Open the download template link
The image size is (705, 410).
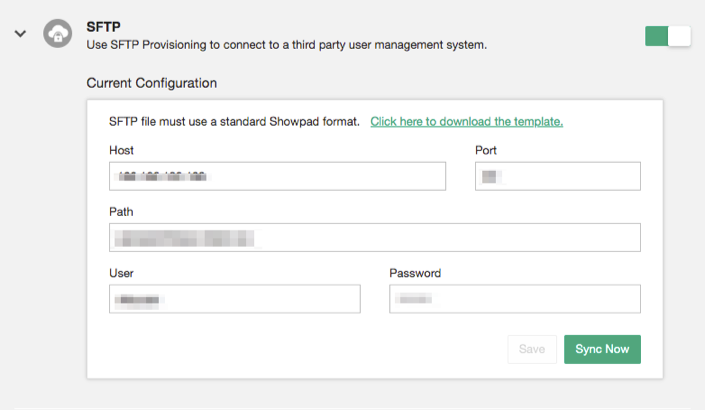tap(466, 121)
